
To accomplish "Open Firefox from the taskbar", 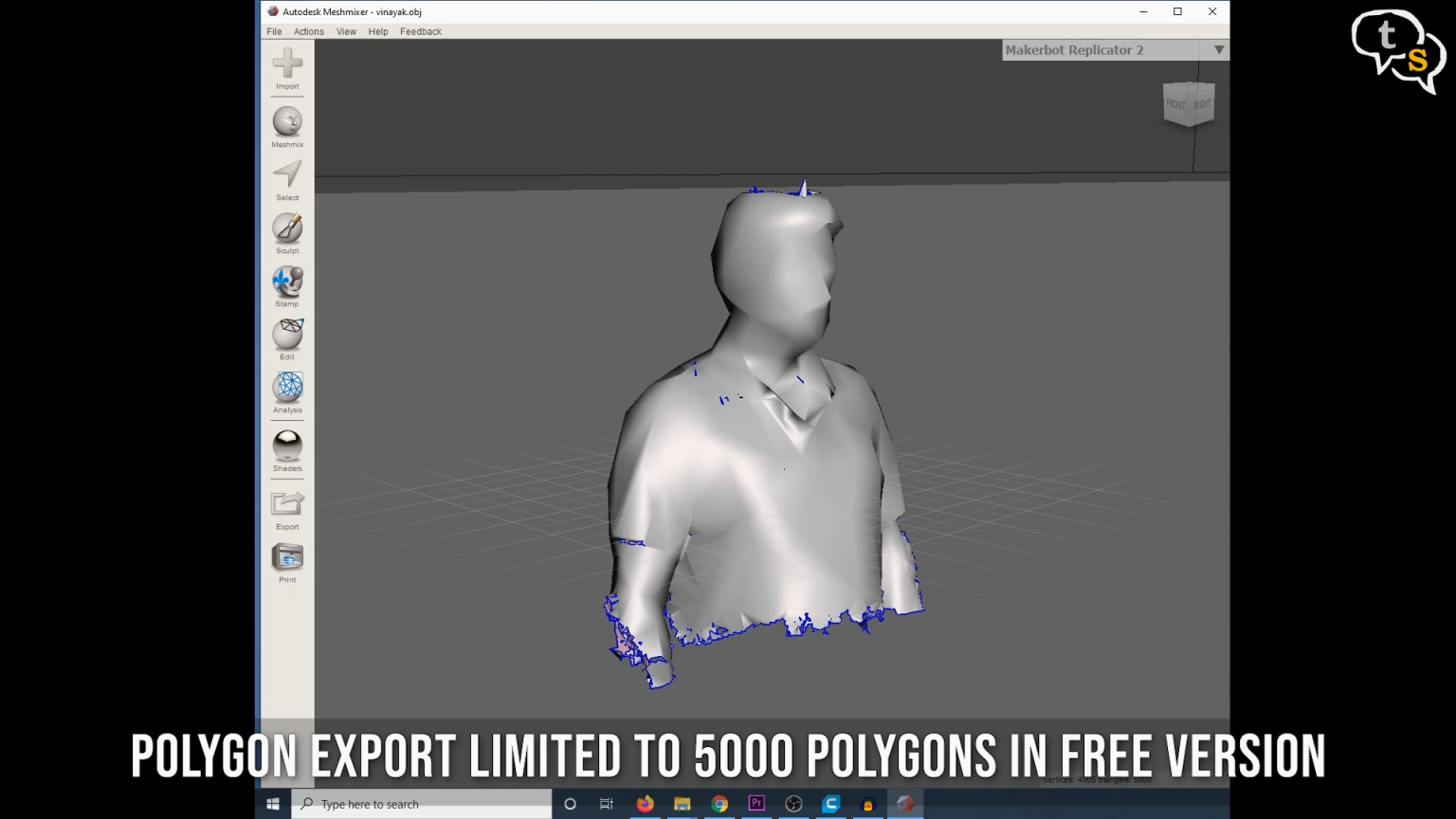I will pos(646,804).
